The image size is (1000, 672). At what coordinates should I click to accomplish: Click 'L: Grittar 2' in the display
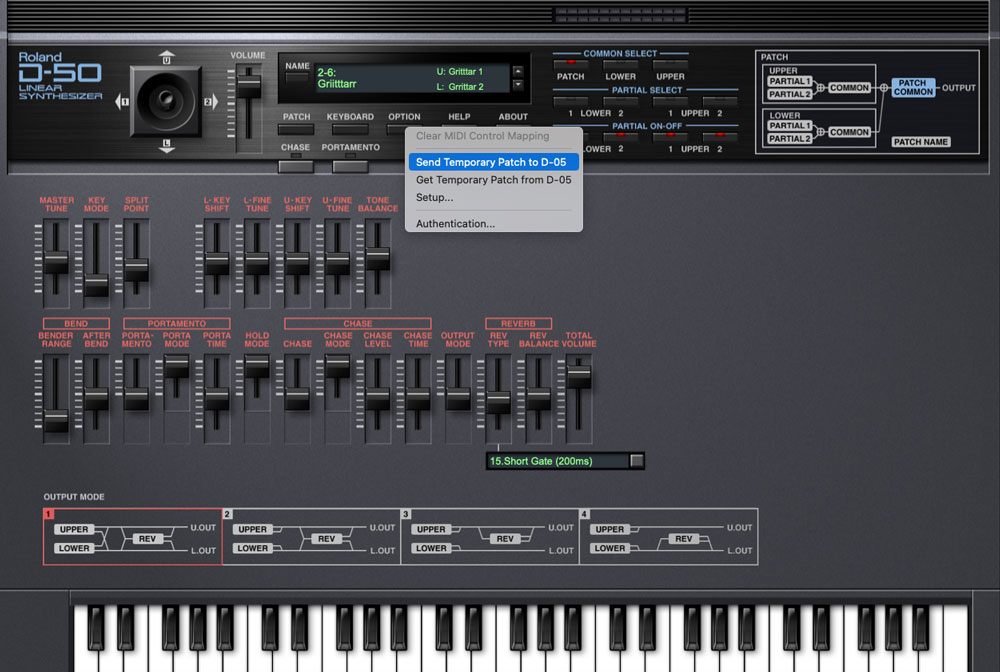point(460,87)
